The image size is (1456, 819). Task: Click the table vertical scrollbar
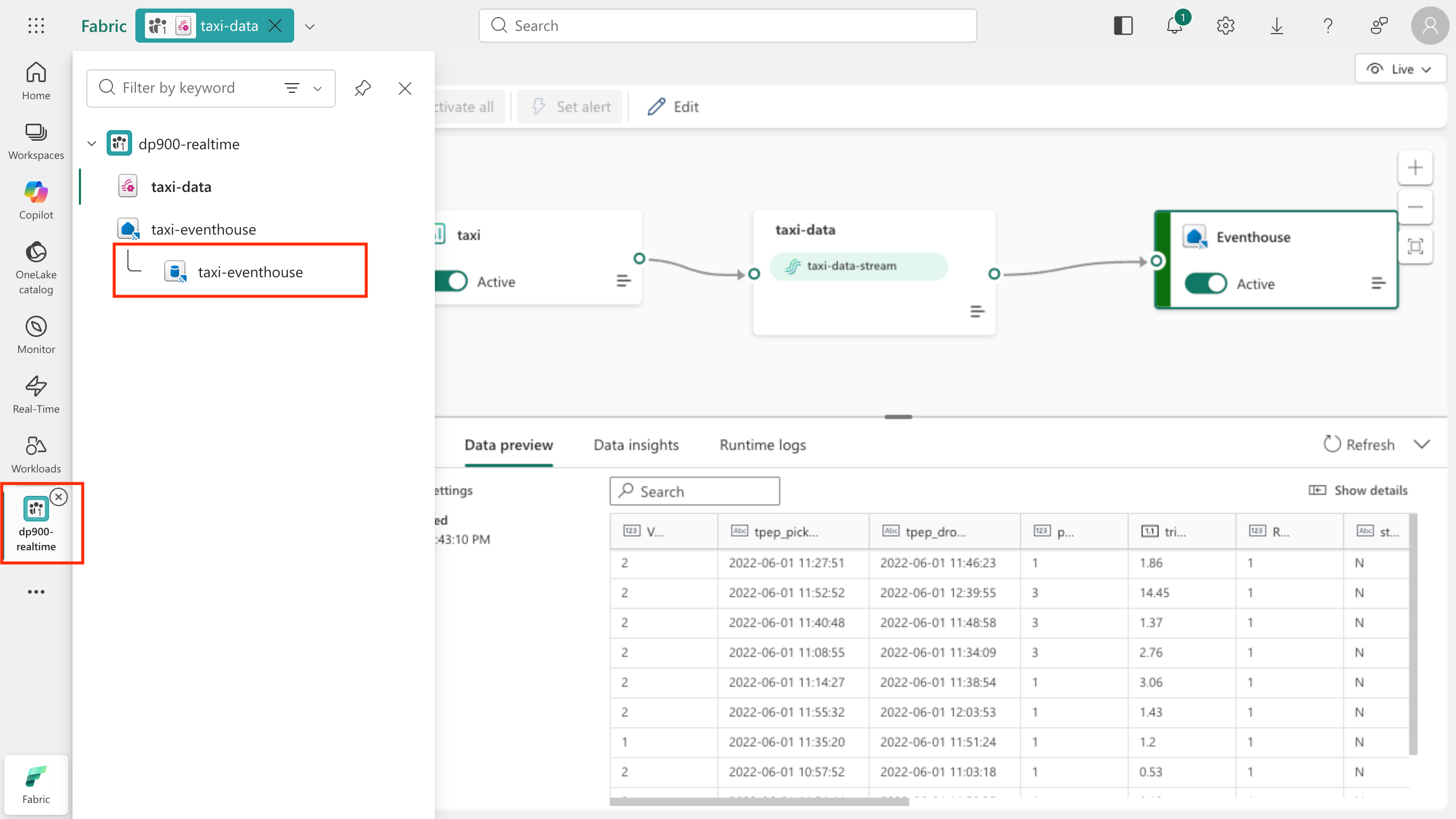point(1413,633)
